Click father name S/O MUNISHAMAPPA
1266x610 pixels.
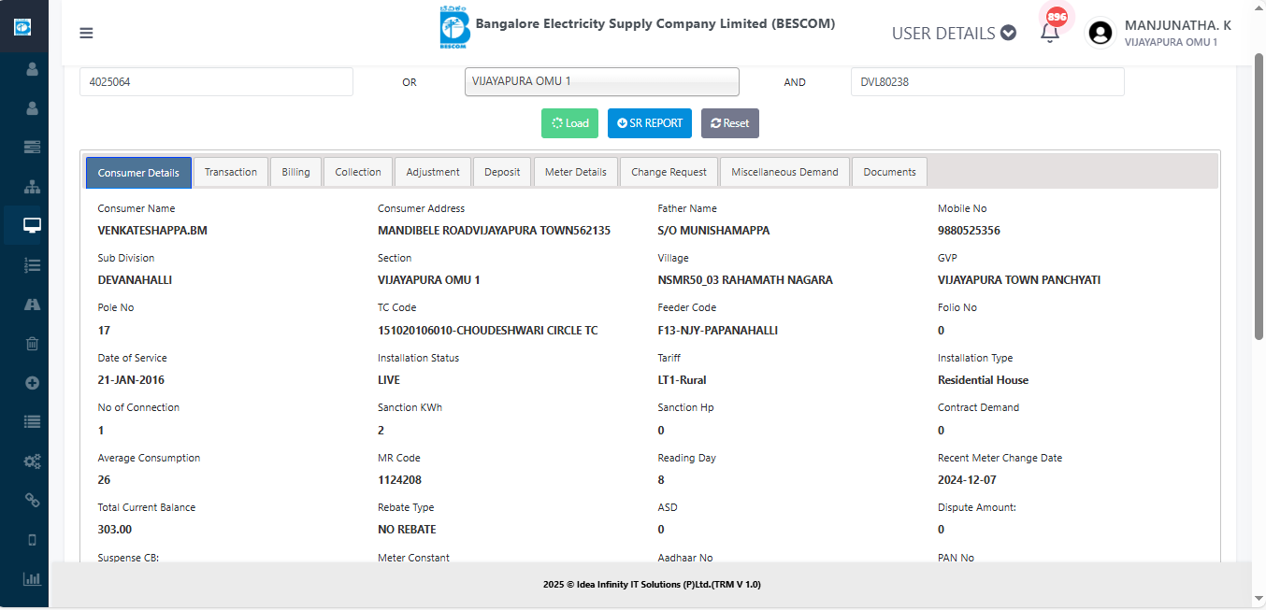[714, 230]
